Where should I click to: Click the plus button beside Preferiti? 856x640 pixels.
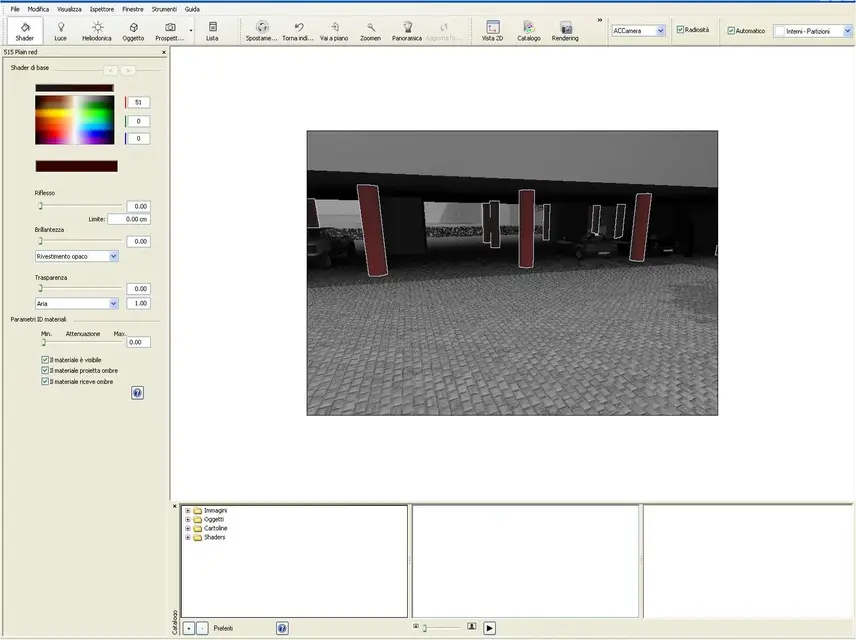coord(189,628)
